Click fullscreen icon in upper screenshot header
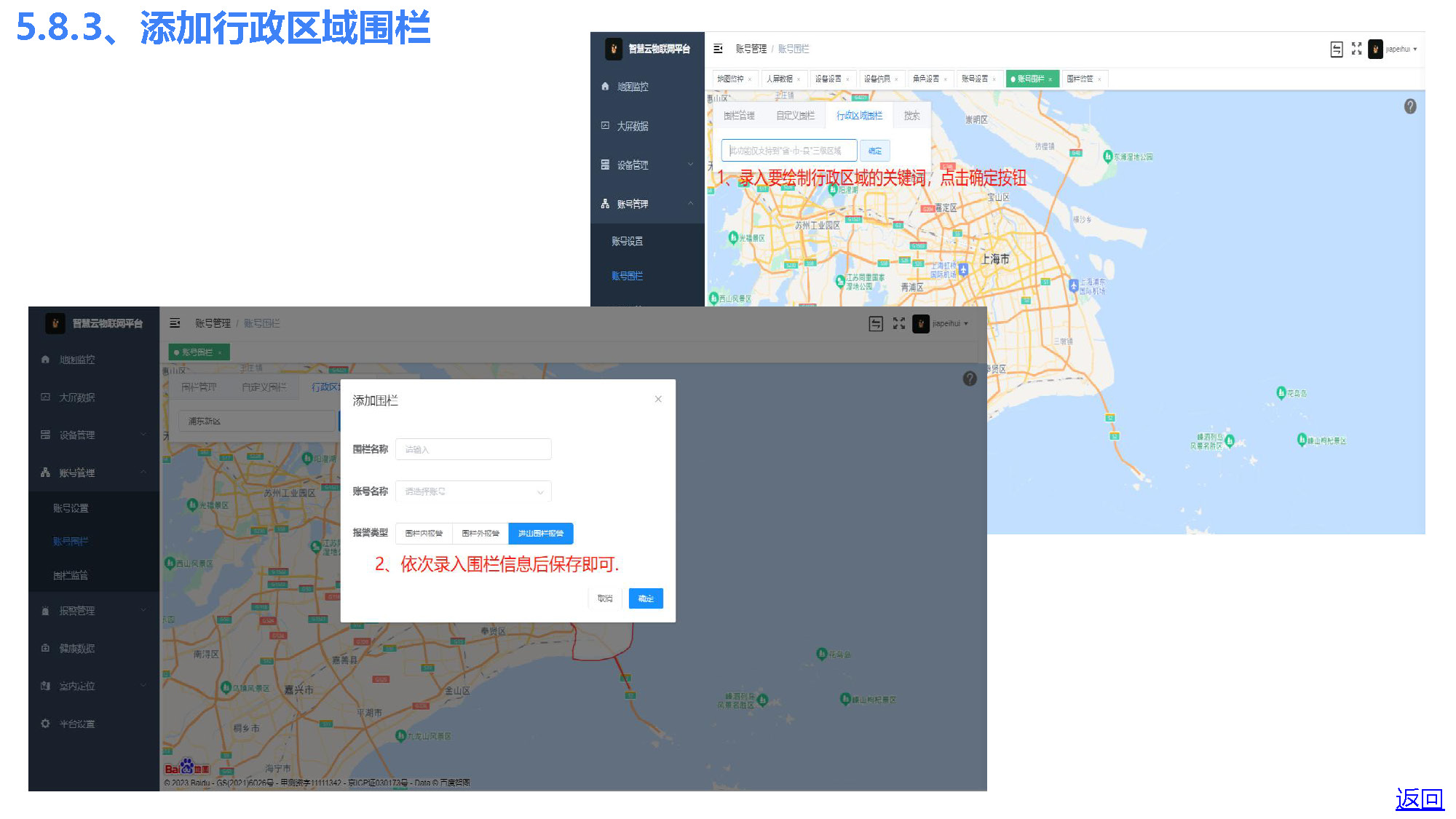Screen dimensions: 1456x819 pos(1356,49)
